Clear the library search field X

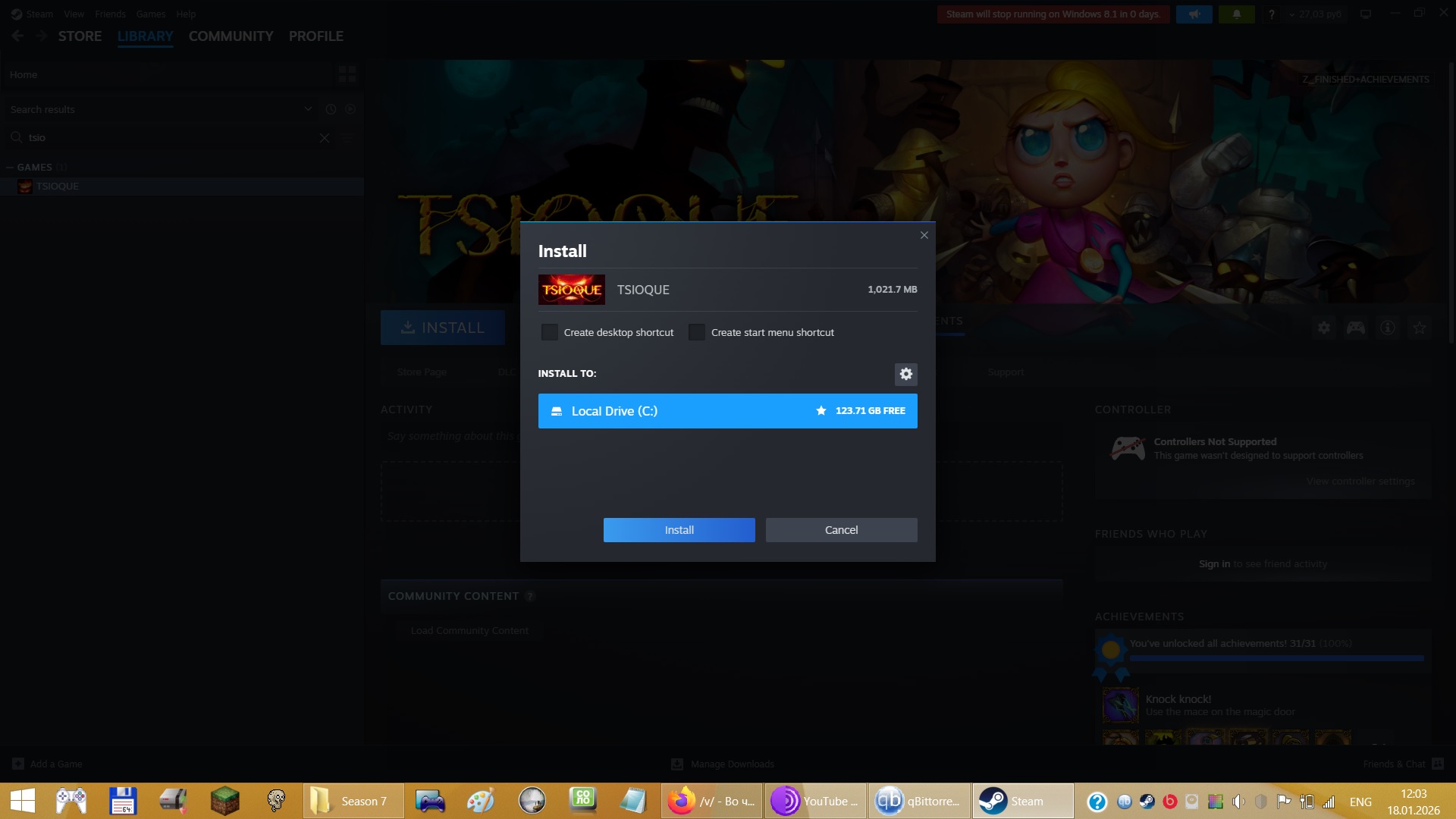324,138
